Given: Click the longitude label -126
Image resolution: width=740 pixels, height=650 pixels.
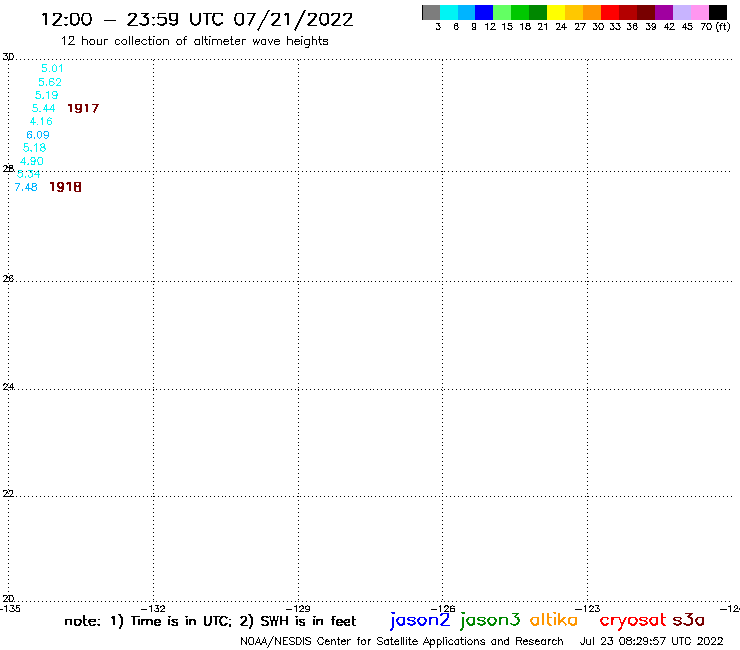Looking at the screenshot, I should (x=443, y=609).
